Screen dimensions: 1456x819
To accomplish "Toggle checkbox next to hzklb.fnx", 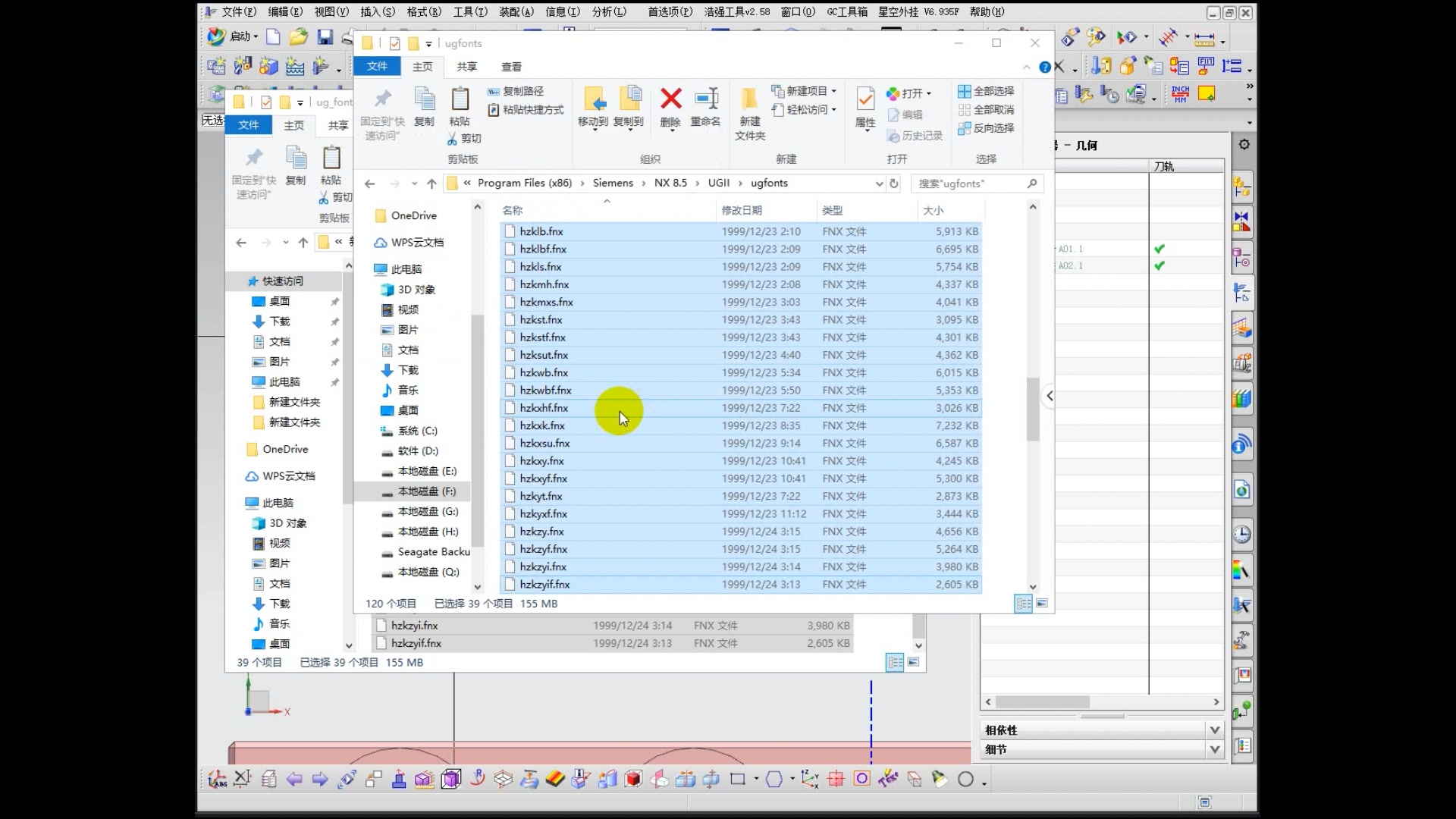I will pos(510,231).
